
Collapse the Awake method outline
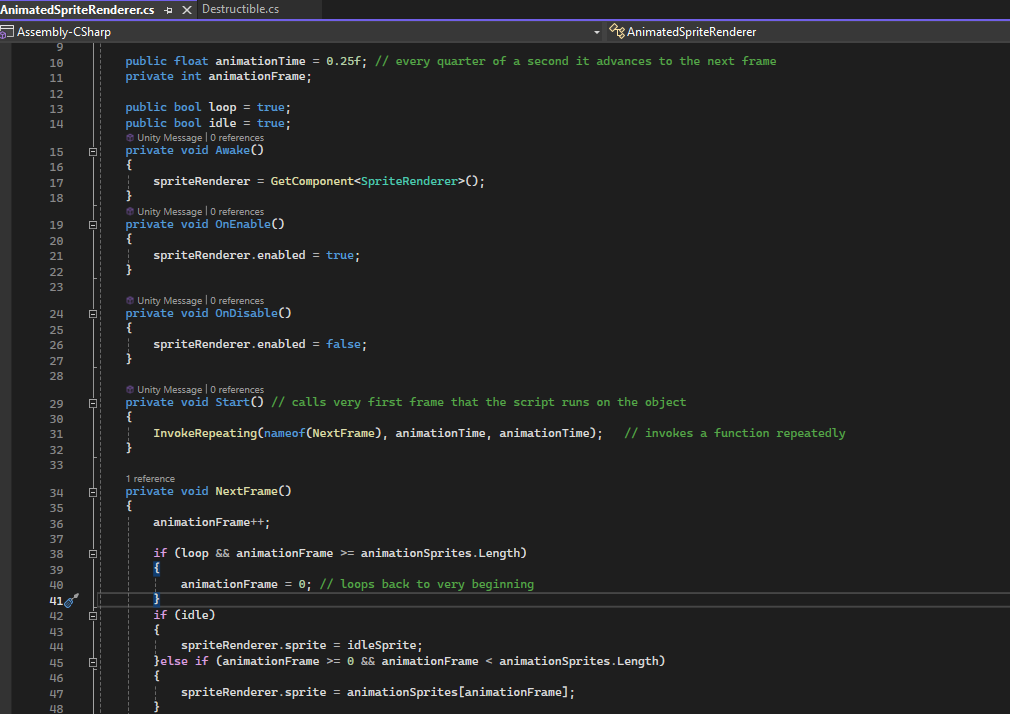click(93, 151)
